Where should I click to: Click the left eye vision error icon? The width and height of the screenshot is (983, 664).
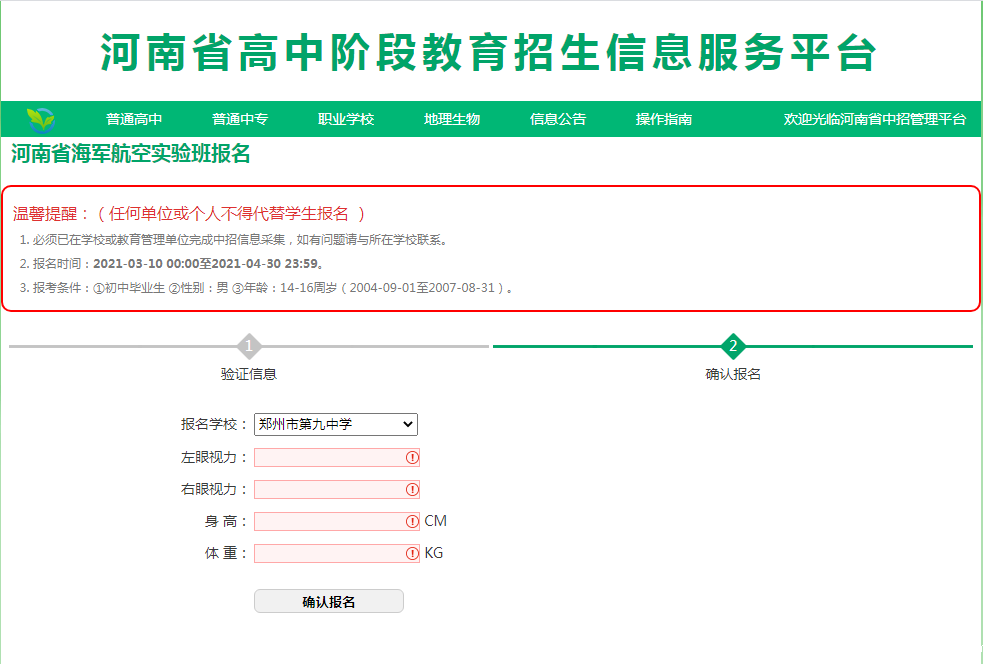pos(411,458)
